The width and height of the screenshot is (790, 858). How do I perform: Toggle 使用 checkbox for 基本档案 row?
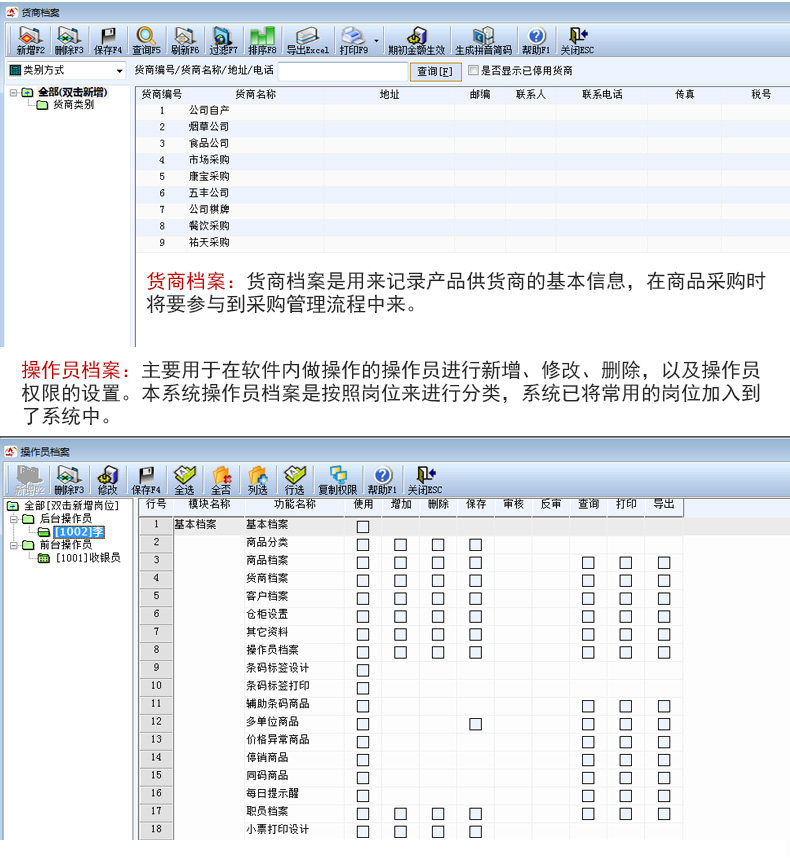click(x=363, y=526)
